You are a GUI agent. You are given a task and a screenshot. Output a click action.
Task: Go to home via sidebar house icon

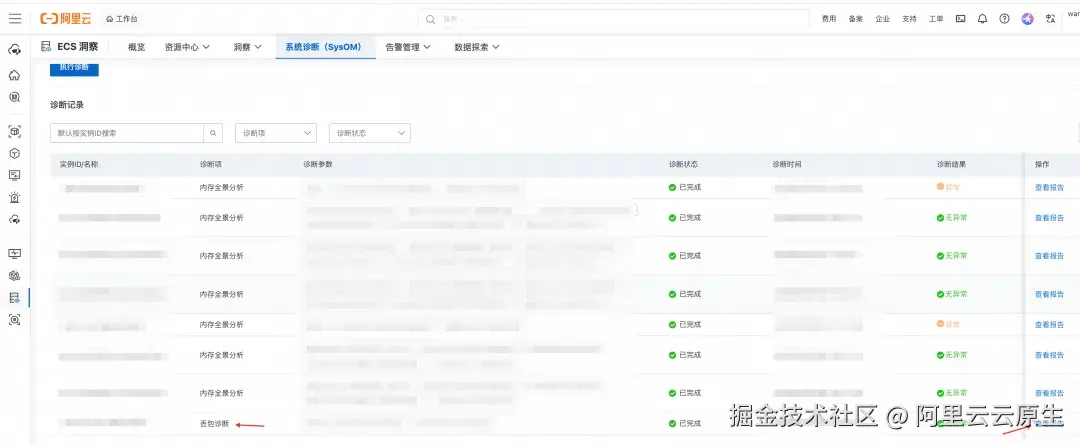tap(14, 74)
